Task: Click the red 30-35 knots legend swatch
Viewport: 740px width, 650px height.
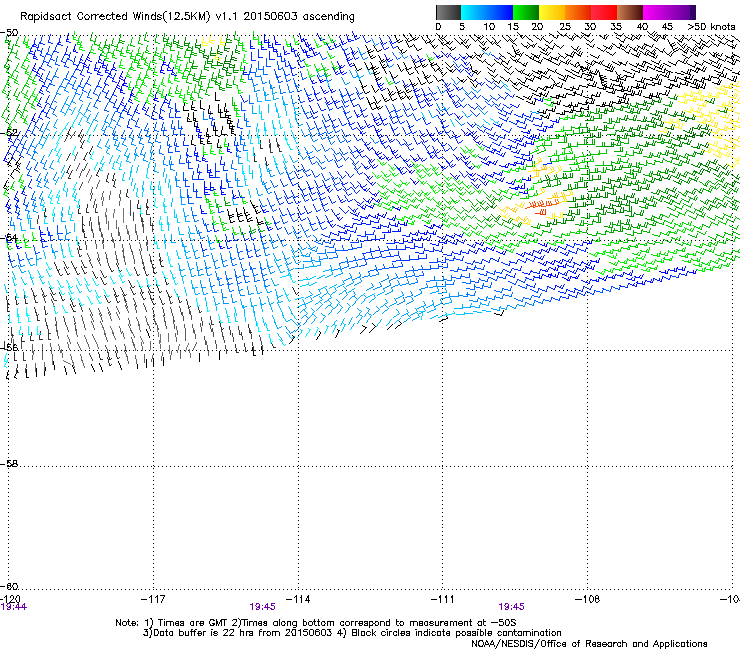Action: [604, 12]
